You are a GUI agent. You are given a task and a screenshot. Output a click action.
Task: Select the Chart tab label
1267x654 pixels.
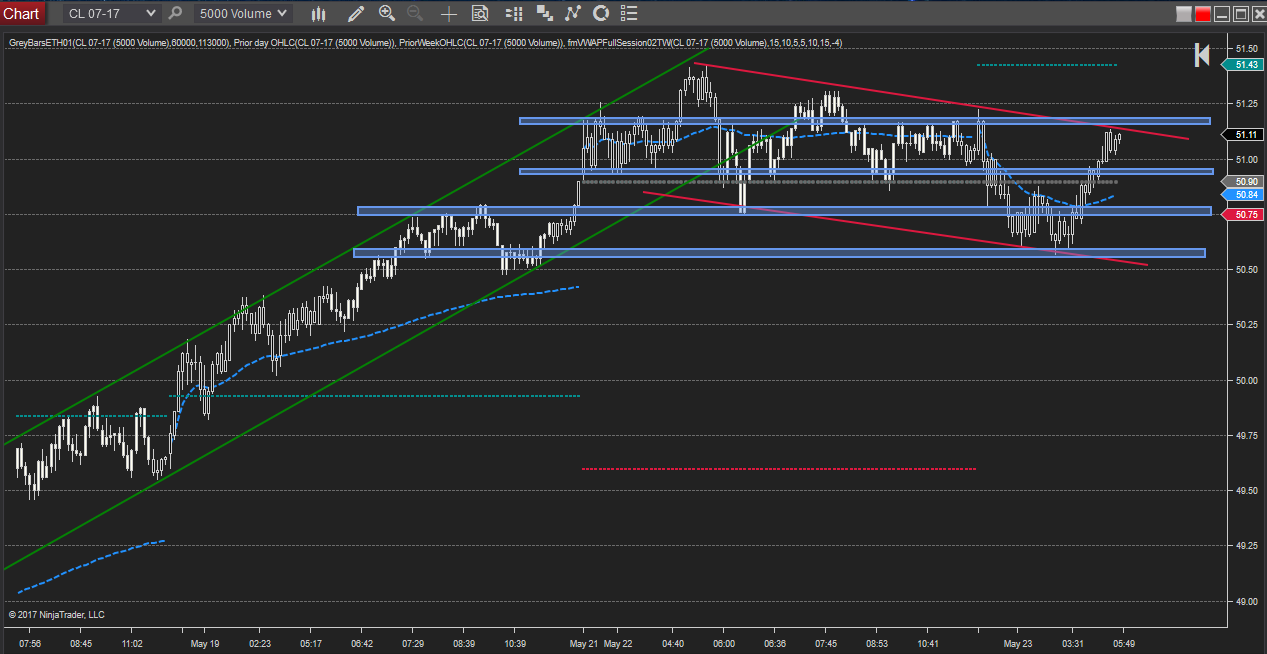click(x=22, y=14)
